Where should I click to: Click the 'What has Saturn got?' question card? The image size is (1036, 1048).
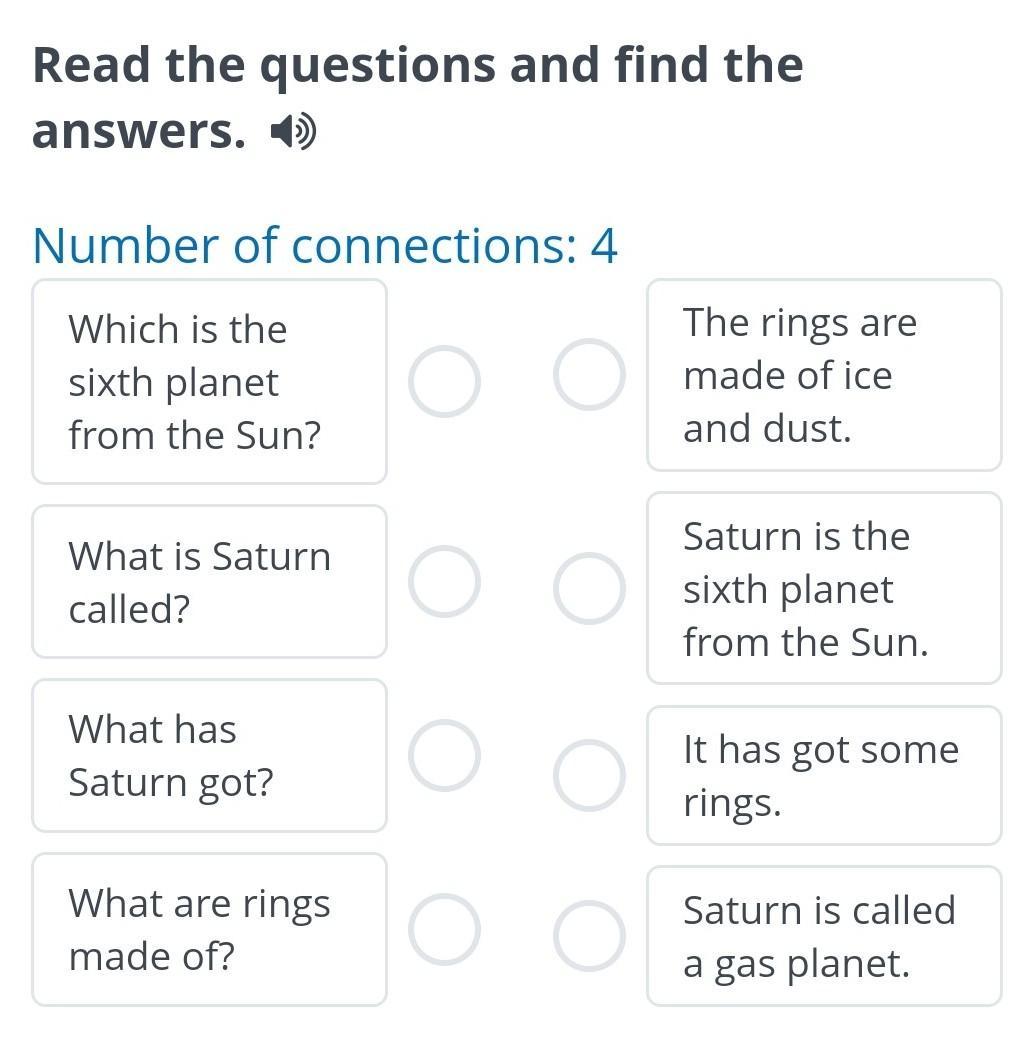[x=209, y=755]
